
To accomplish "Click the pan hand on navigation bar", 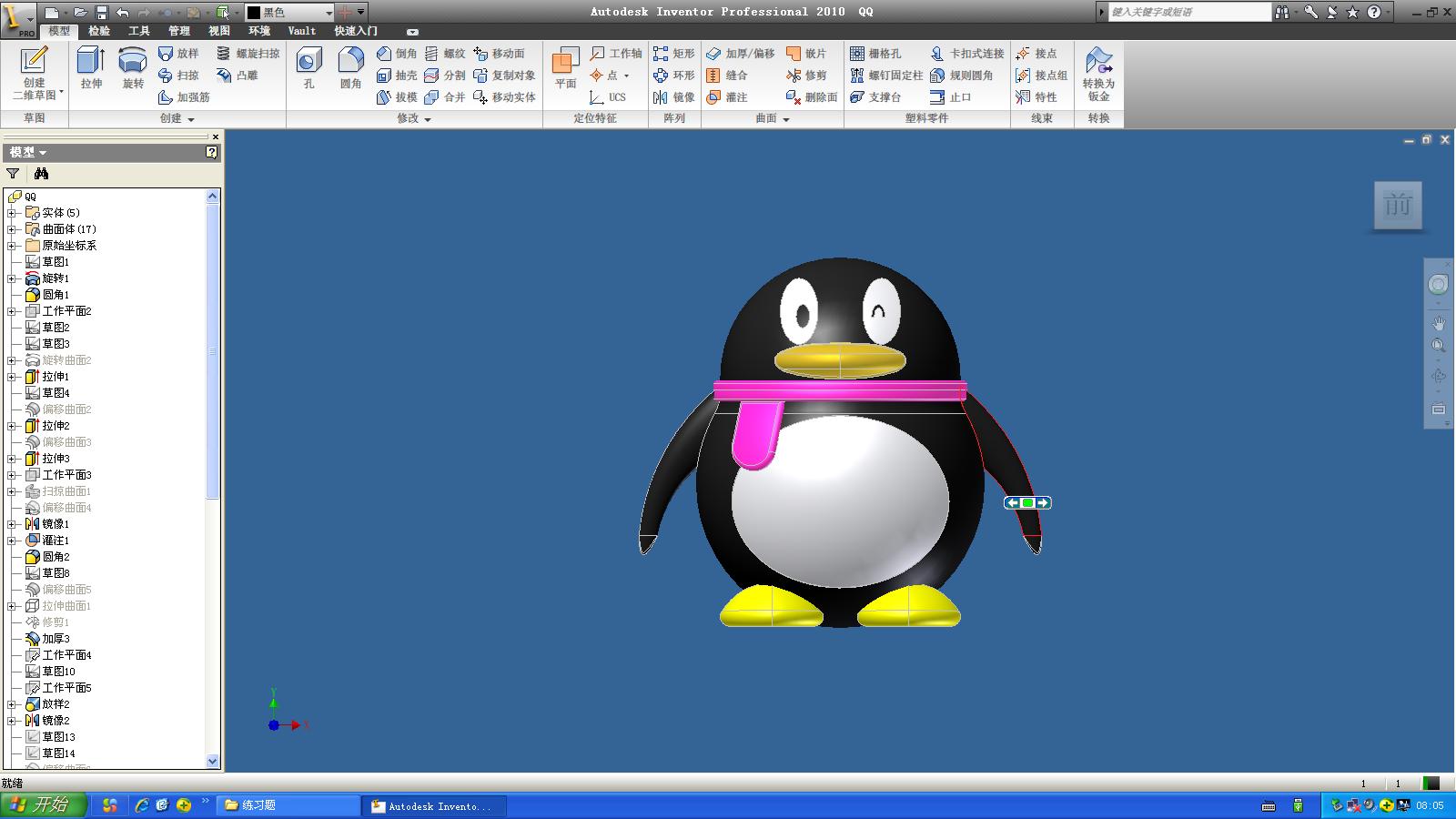I will (1438, 323).
